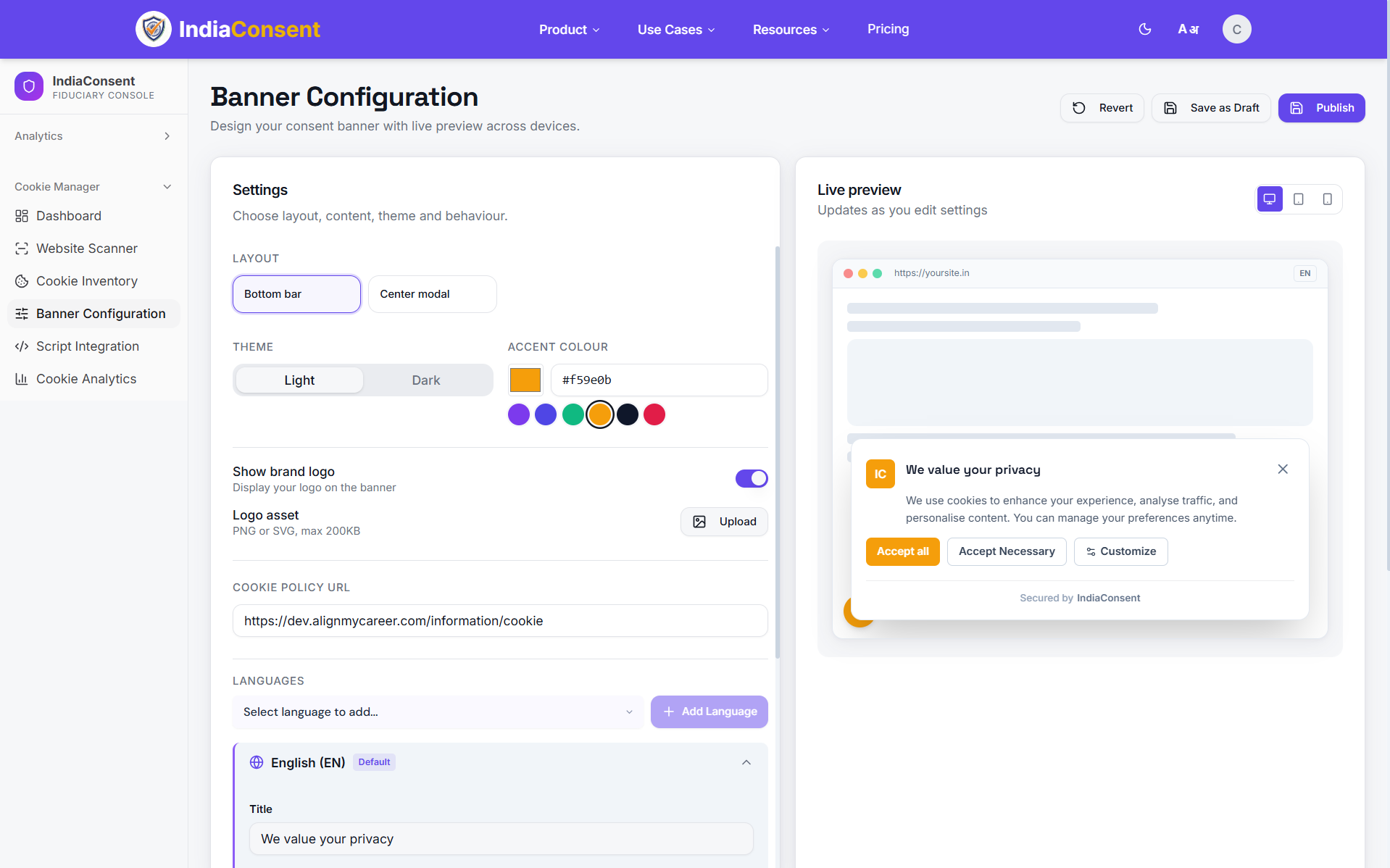Open the Resources dropdown menu
The width and height of the screenshot is (1390, 868).
tap(791, 30)
